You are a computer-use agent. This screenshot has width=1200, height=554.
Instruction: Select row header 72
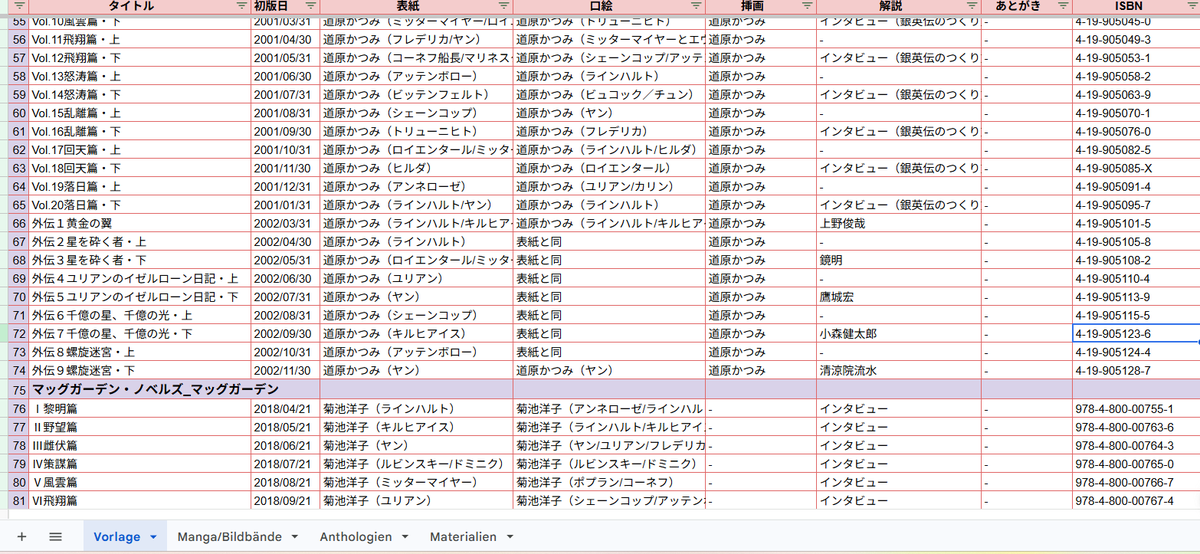[x=18, y=334]
